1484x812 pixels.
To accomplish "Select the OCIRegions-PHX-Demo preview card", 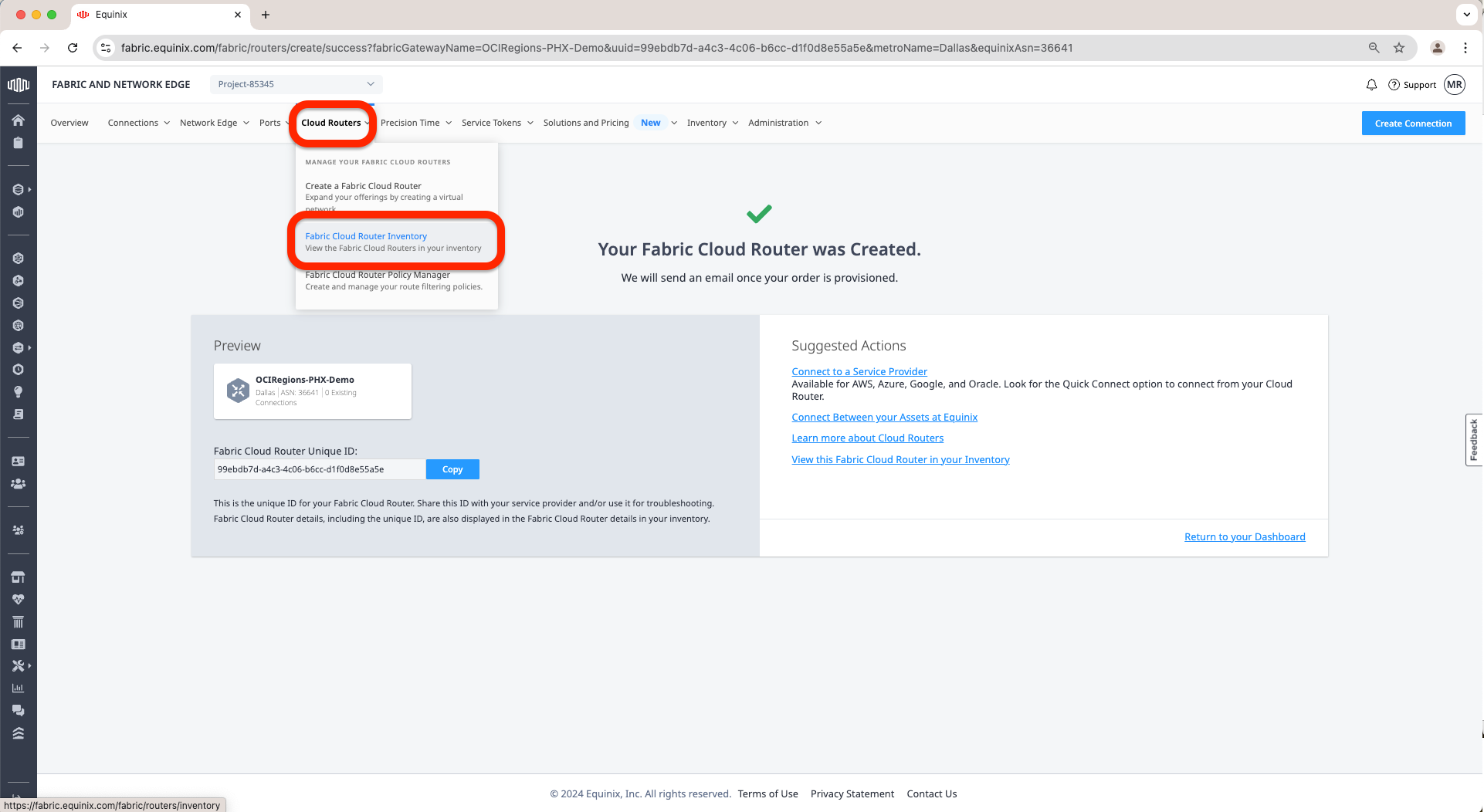I will [x=313, y=391].
